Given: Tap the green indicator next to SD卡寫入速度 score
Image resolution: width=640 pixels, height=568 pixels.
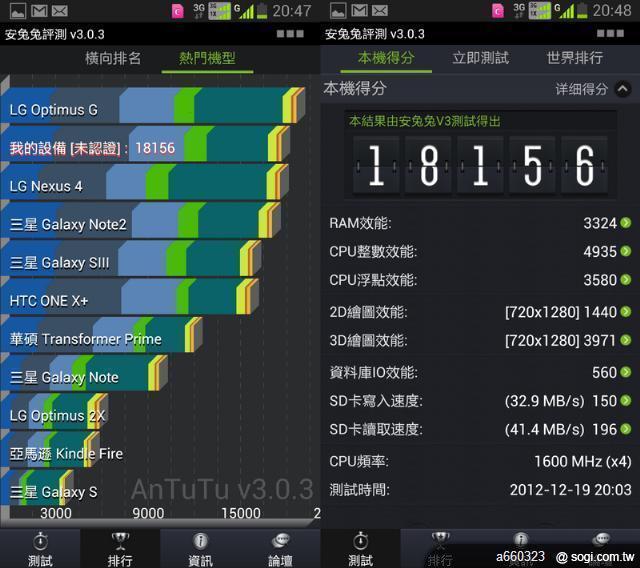Looking at the screenshot, I should coord(626,400).
